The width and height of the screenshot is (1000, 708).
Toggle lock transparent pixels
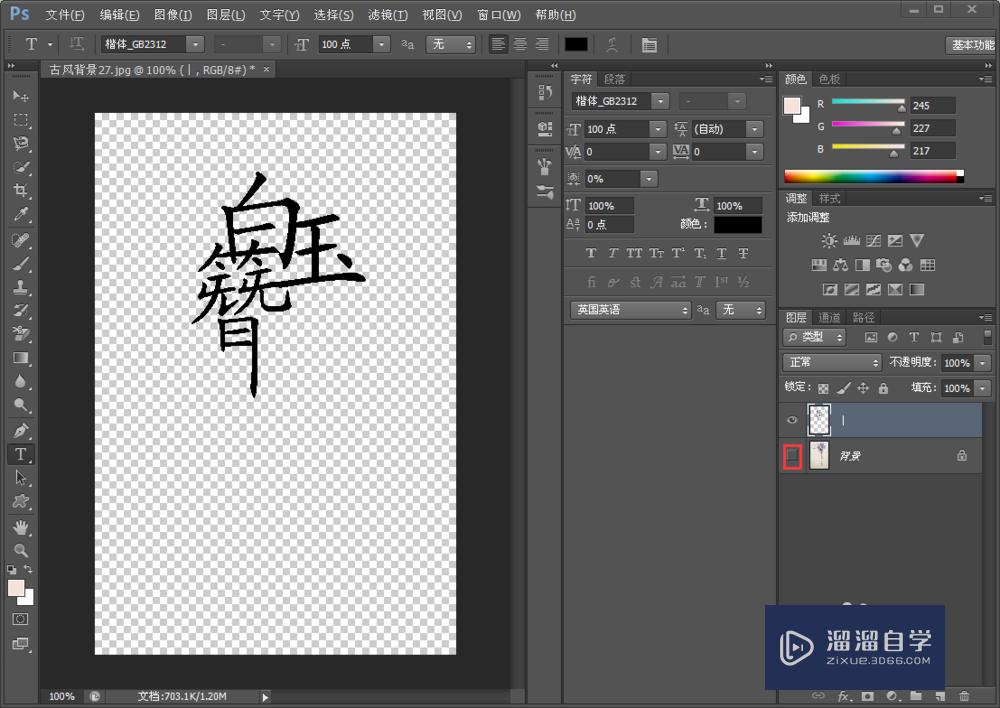[823, 388]
